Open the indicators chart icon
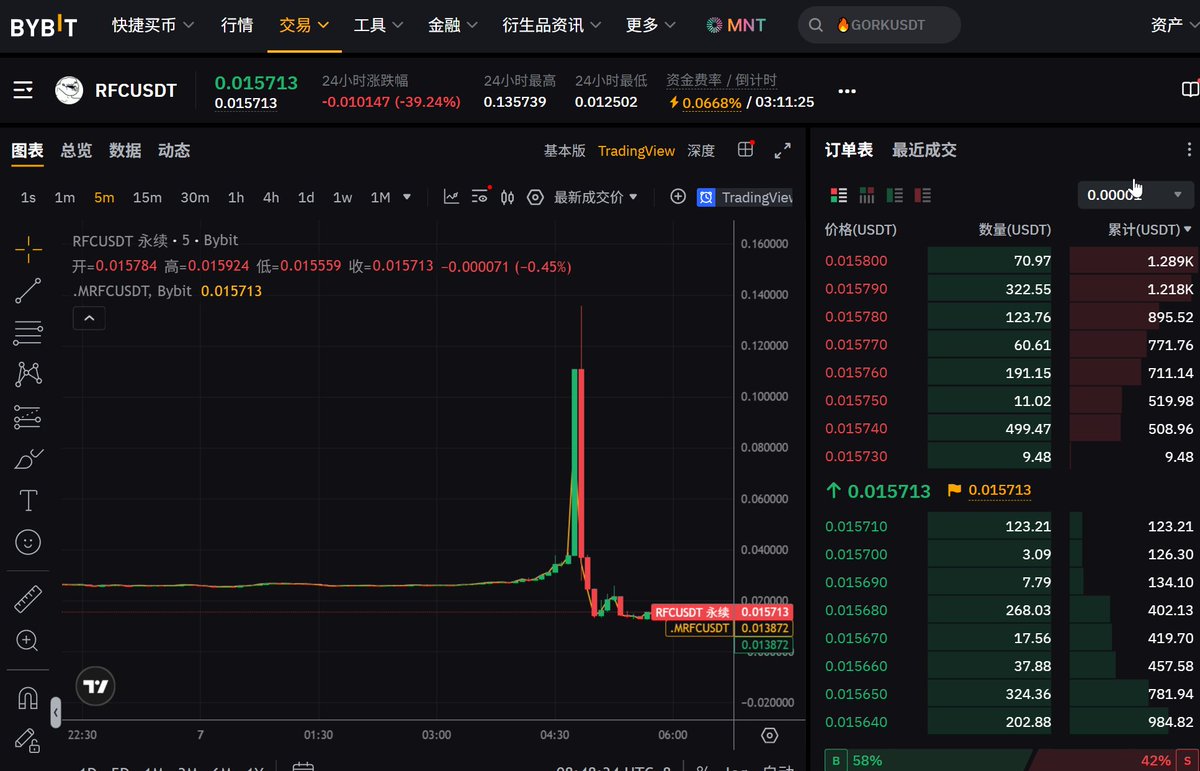 [451, 197]
